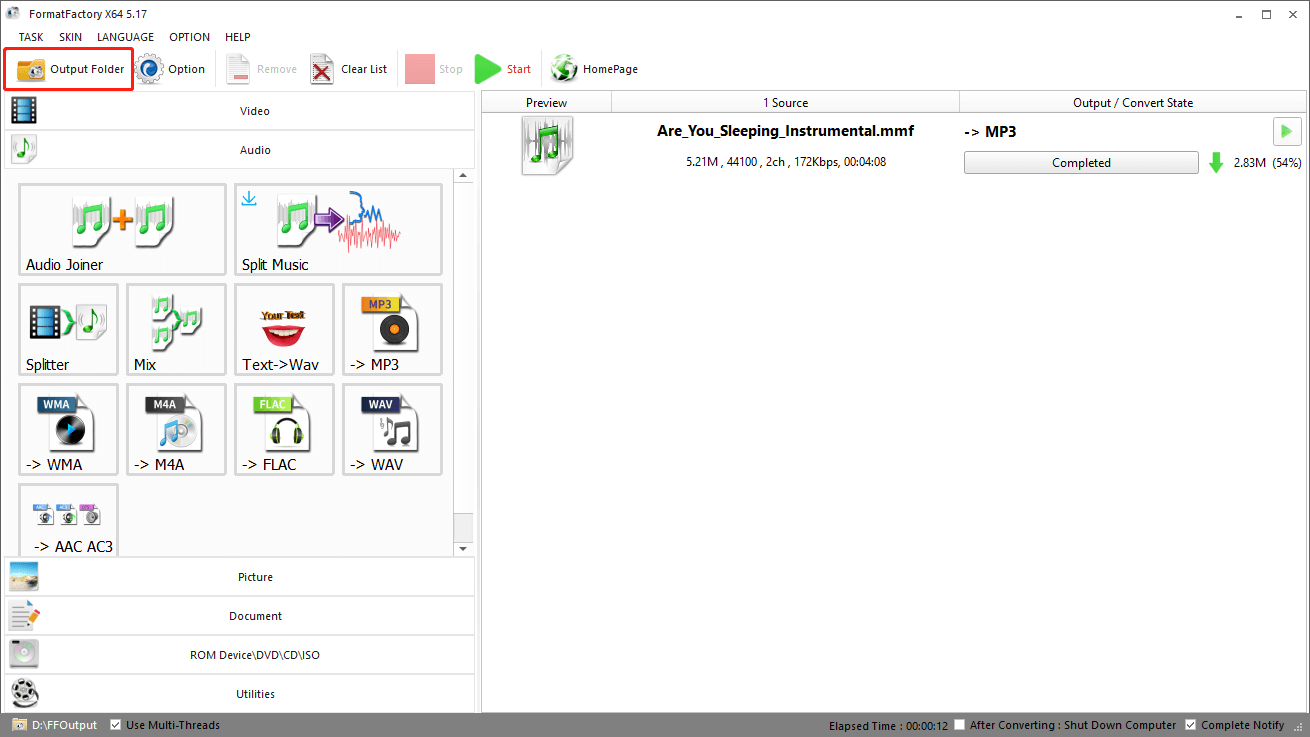Open the OPTION menu
Viewport: 1310px width, 737px height.
pyautogui.click(x=189, y=37)
